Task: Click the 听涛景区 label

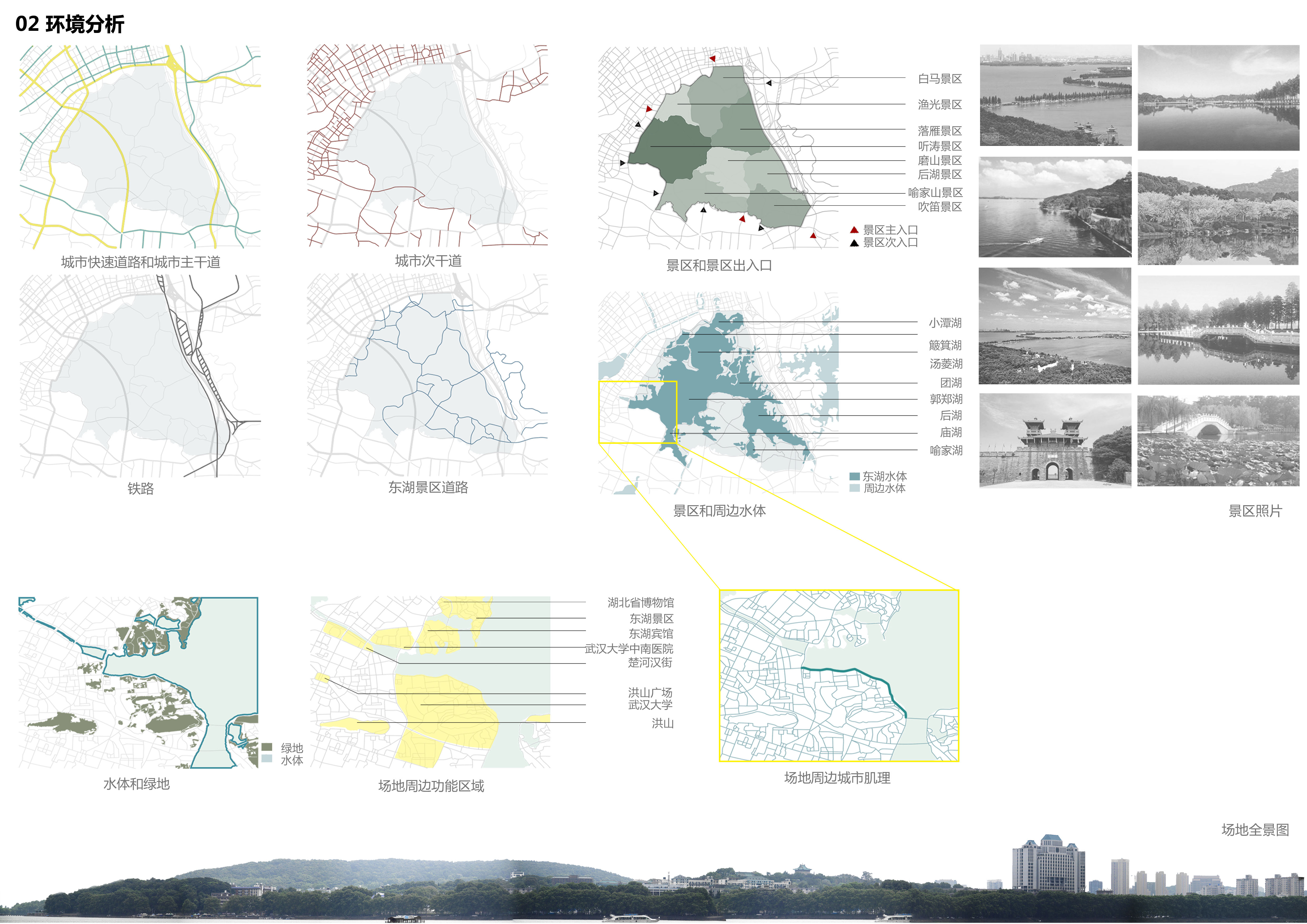Action: click(x=940, y=146)
